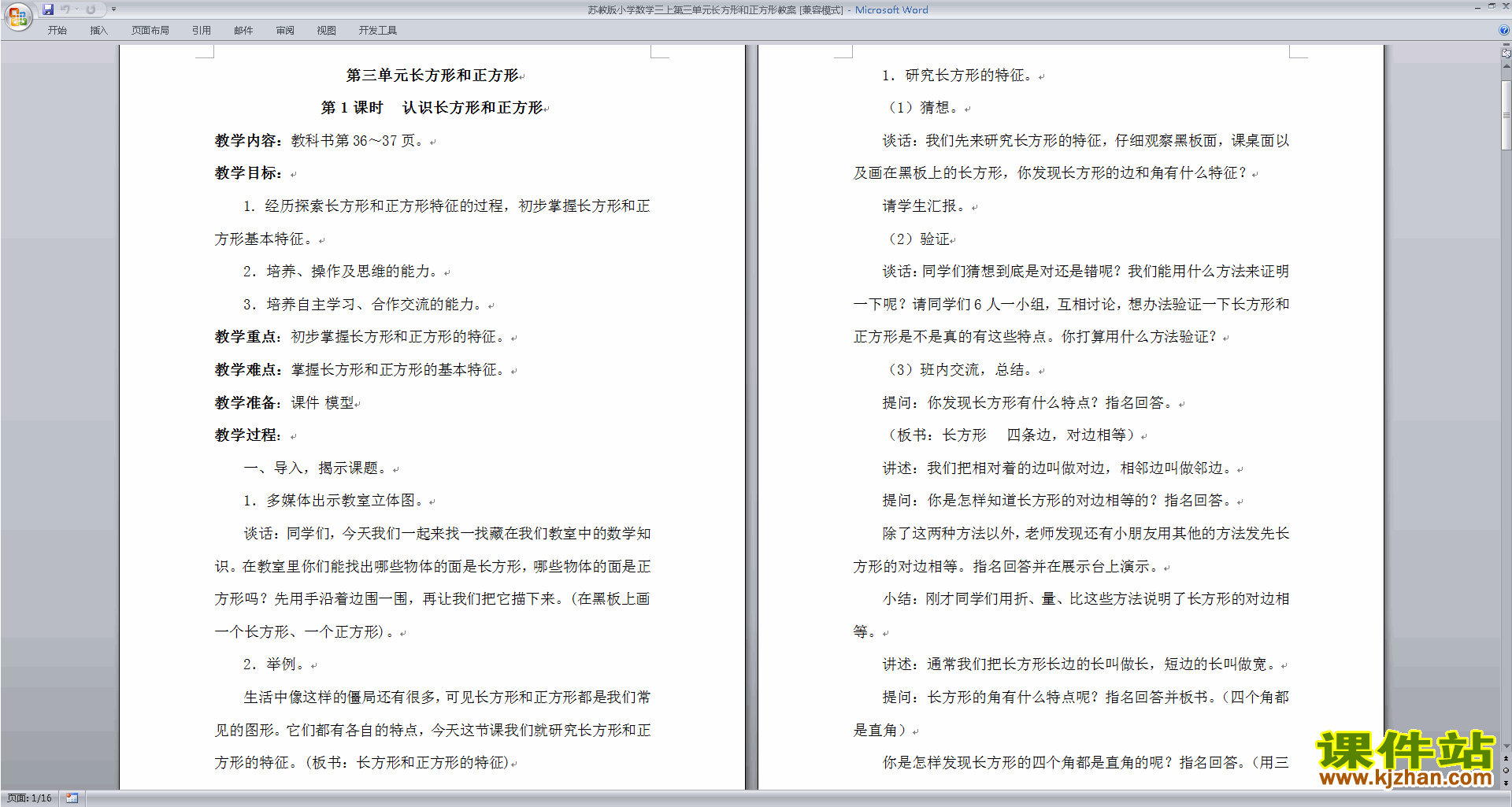1512x807 pixels.
Task: Open the Undo history dropdown arrow
Action: 76,9
